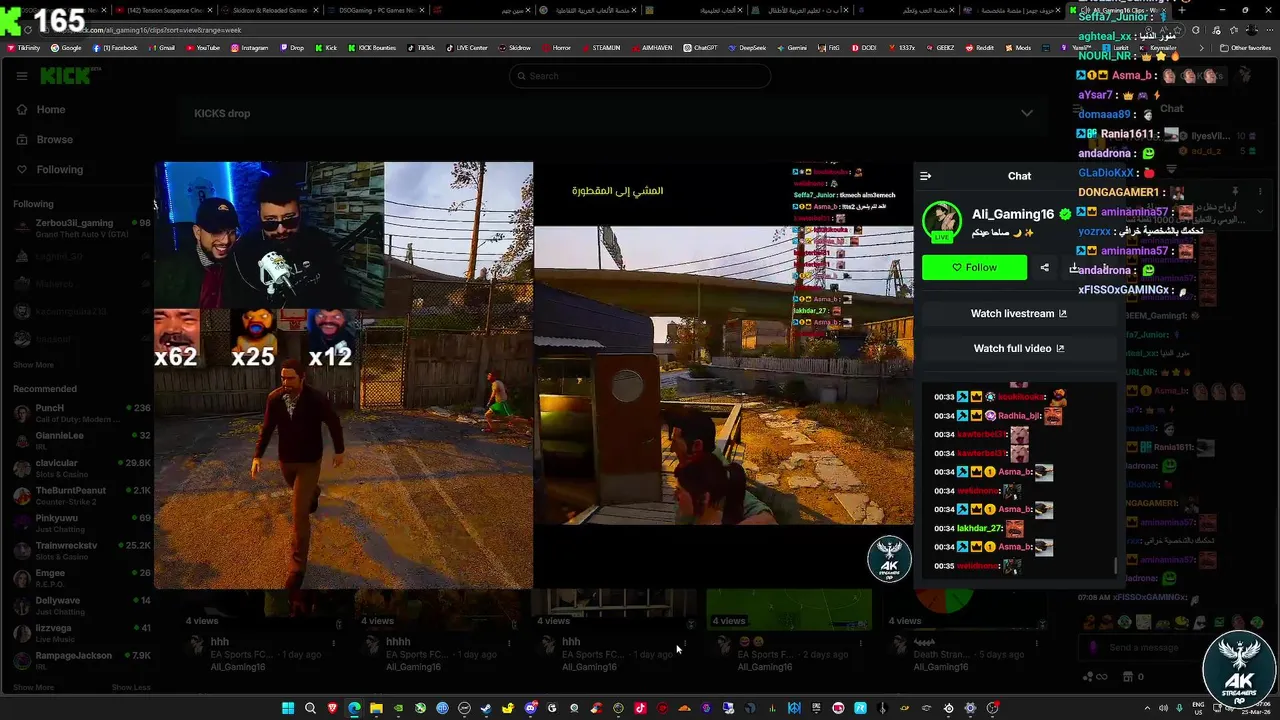Open GiannieLee recommended channel
The image size is (1280, 720).
(x=82, y=441)
